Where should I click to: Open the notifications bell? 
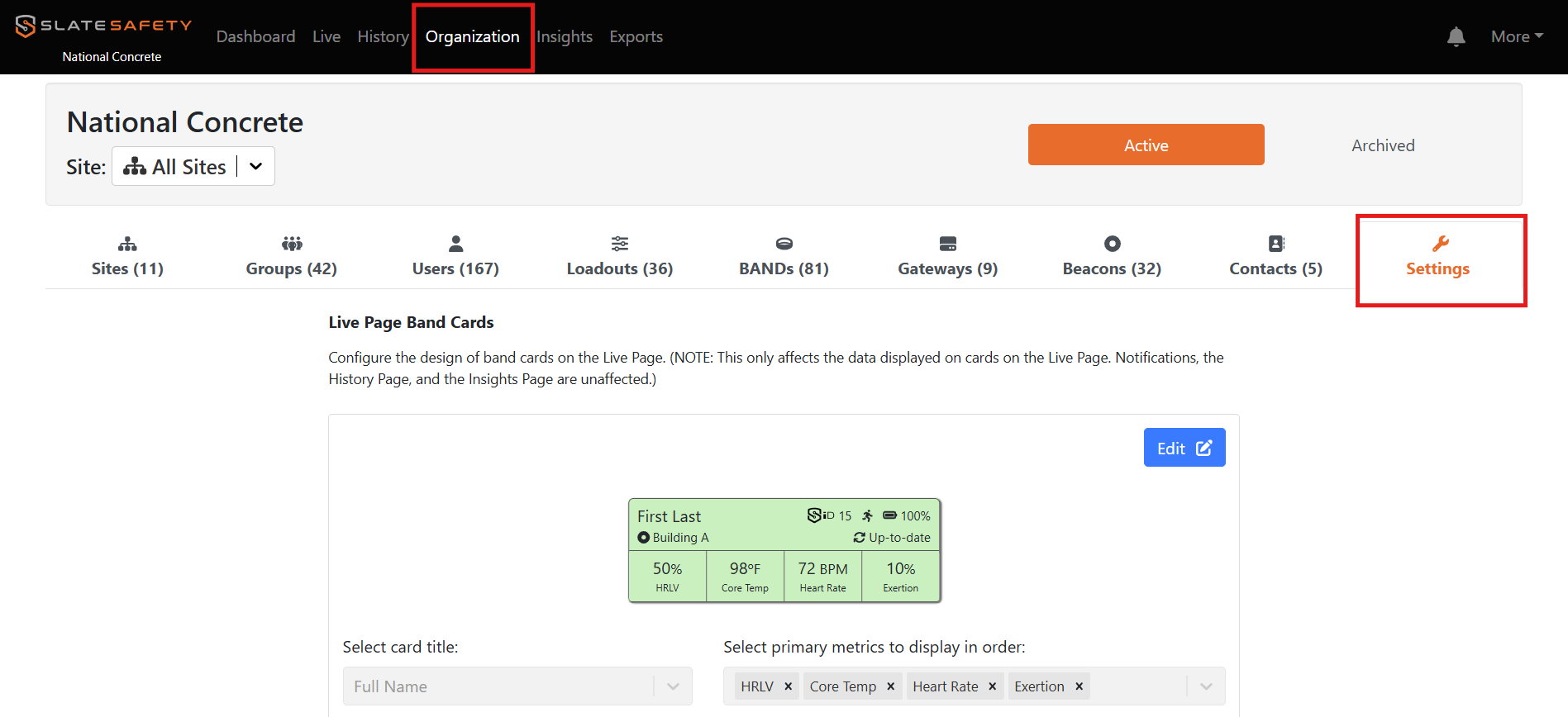pyautogui.click(x=1456, y=36)
